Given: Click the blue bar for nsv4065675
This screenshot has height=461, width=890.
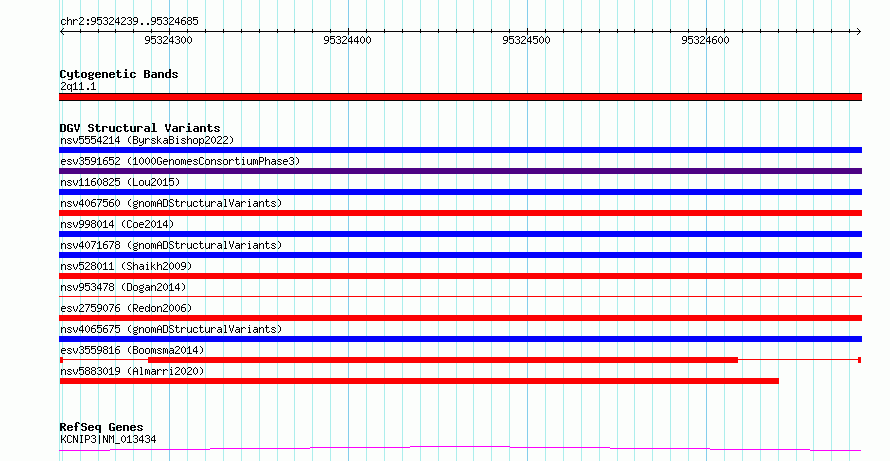Looking at the screenshot, I should point(460,339).
